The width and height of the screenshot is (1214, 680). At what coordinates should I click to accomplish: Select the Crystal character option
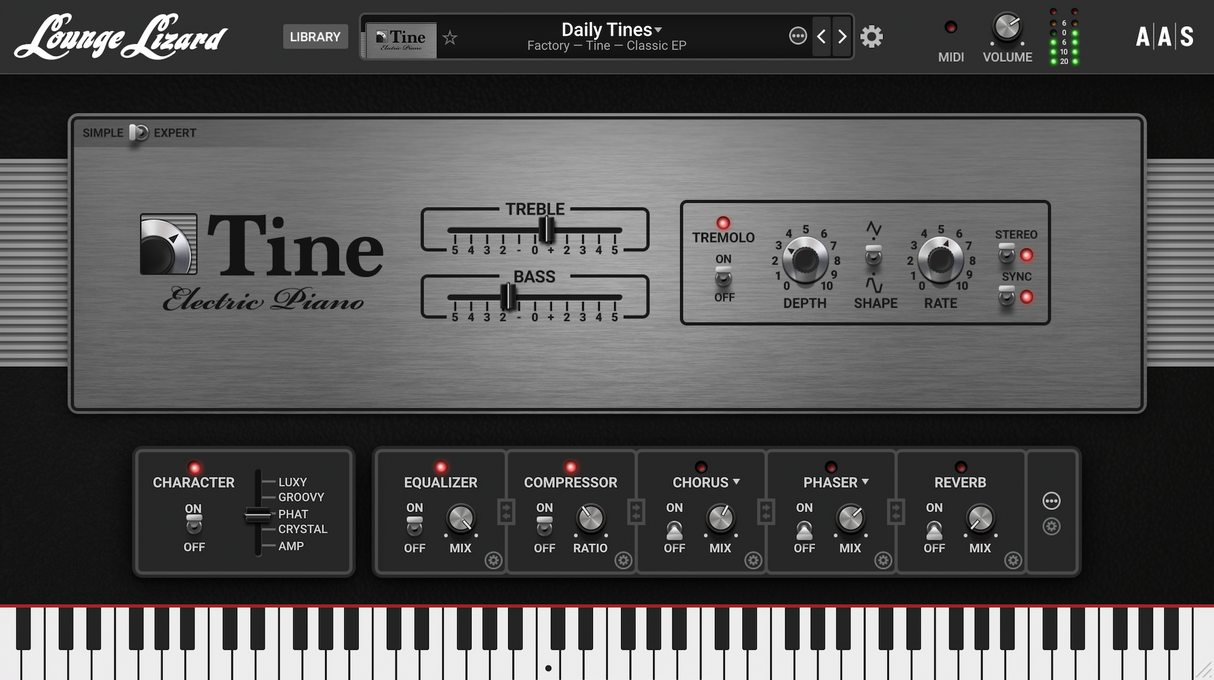302,529
